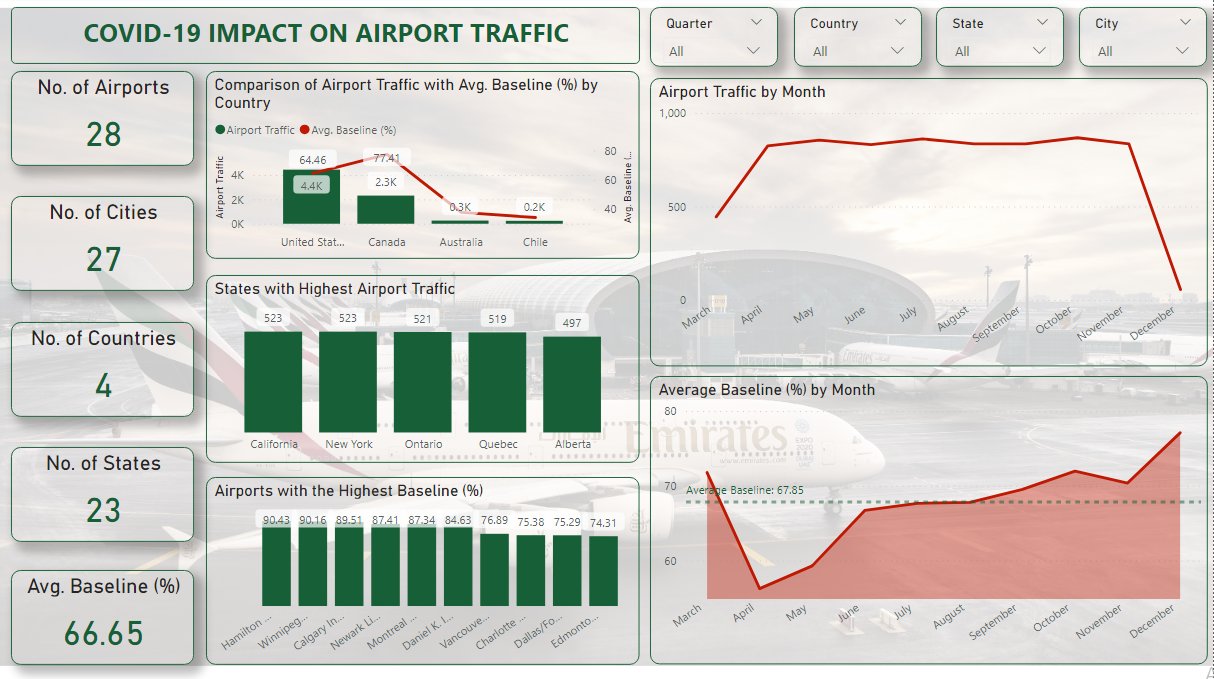Click the green Airport Traffic legend dot
The image size is (1214, 679).
[220, 130]
